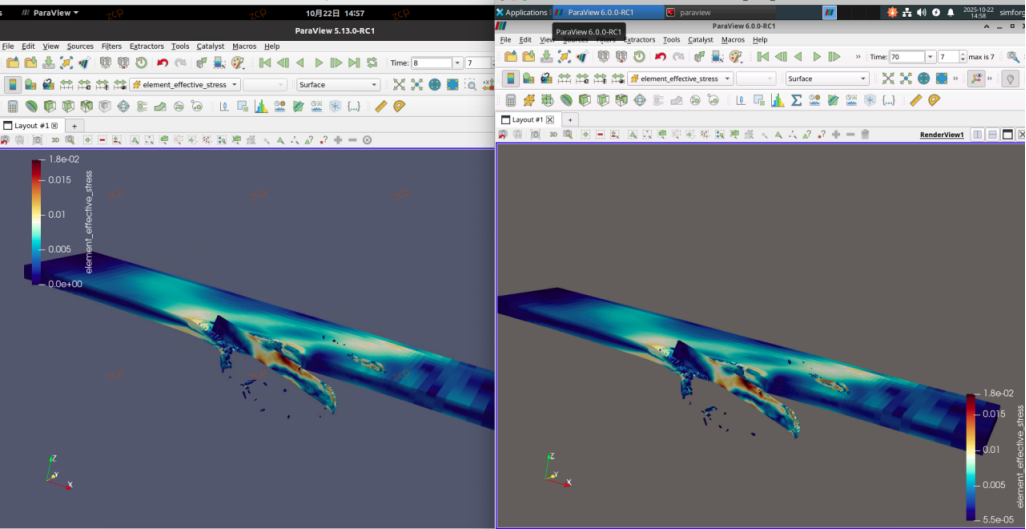Click the red Undo arrow in ParaView 6.0 window
This screenshot has width=1026, height=529.
click(660, 57)
